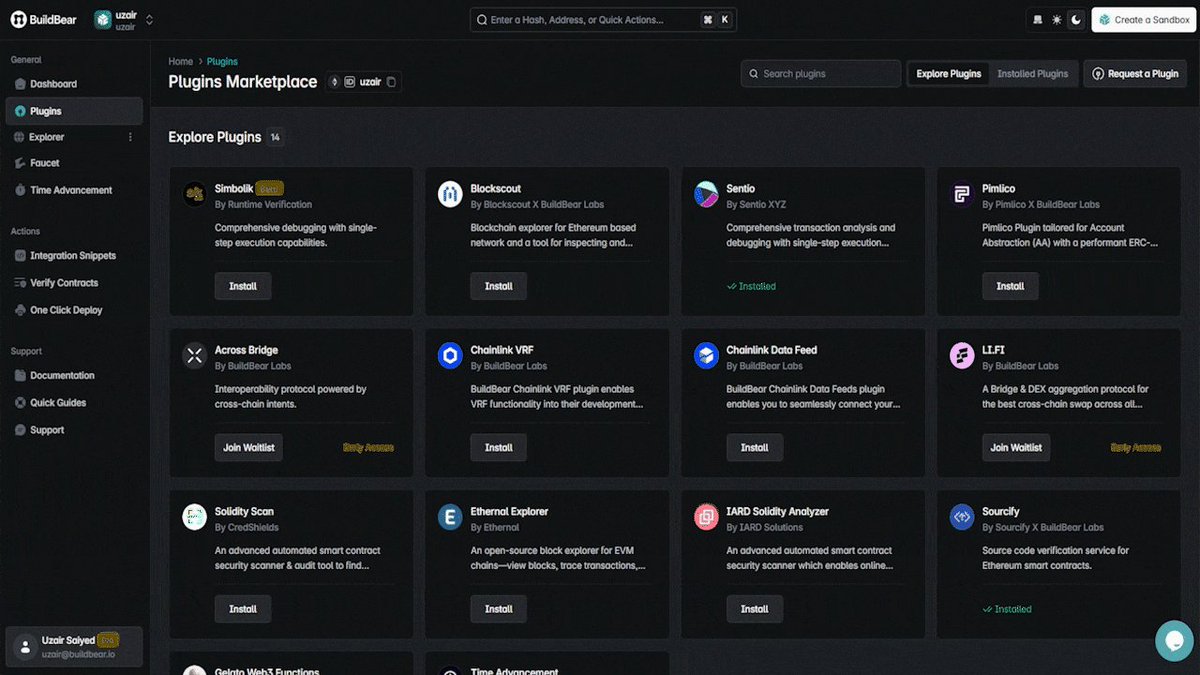Join the Across Bridge waitlist
1200x675 pixels.
click(249, 448)
